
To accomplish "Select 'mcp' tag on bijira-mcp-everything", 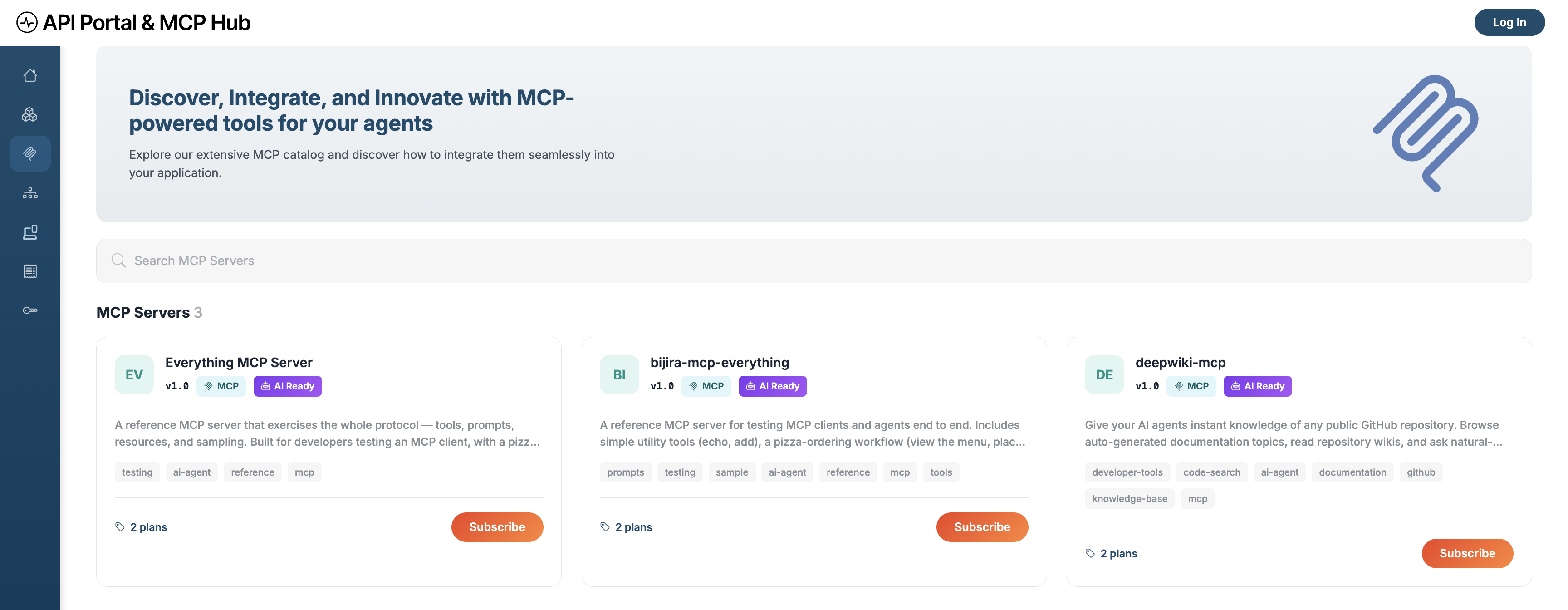I will (x=900, y=472).
